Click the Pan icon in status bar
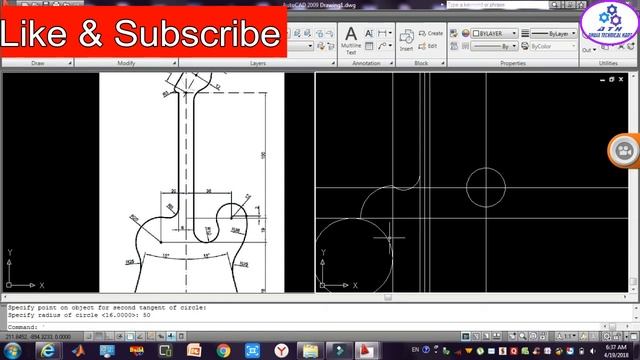640x360 pixels. (512, 336)
